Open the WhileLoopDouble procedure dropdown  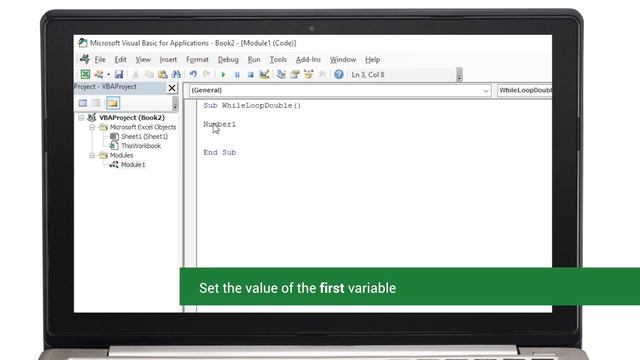524,90
